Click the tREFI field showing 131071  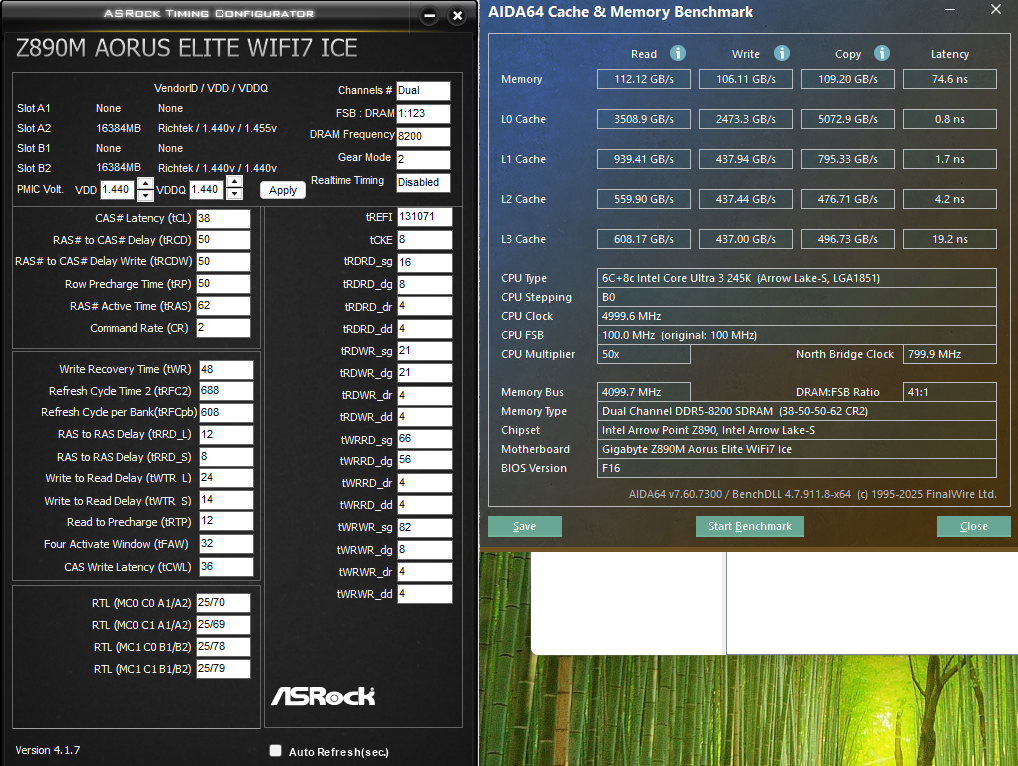point(425,217)
